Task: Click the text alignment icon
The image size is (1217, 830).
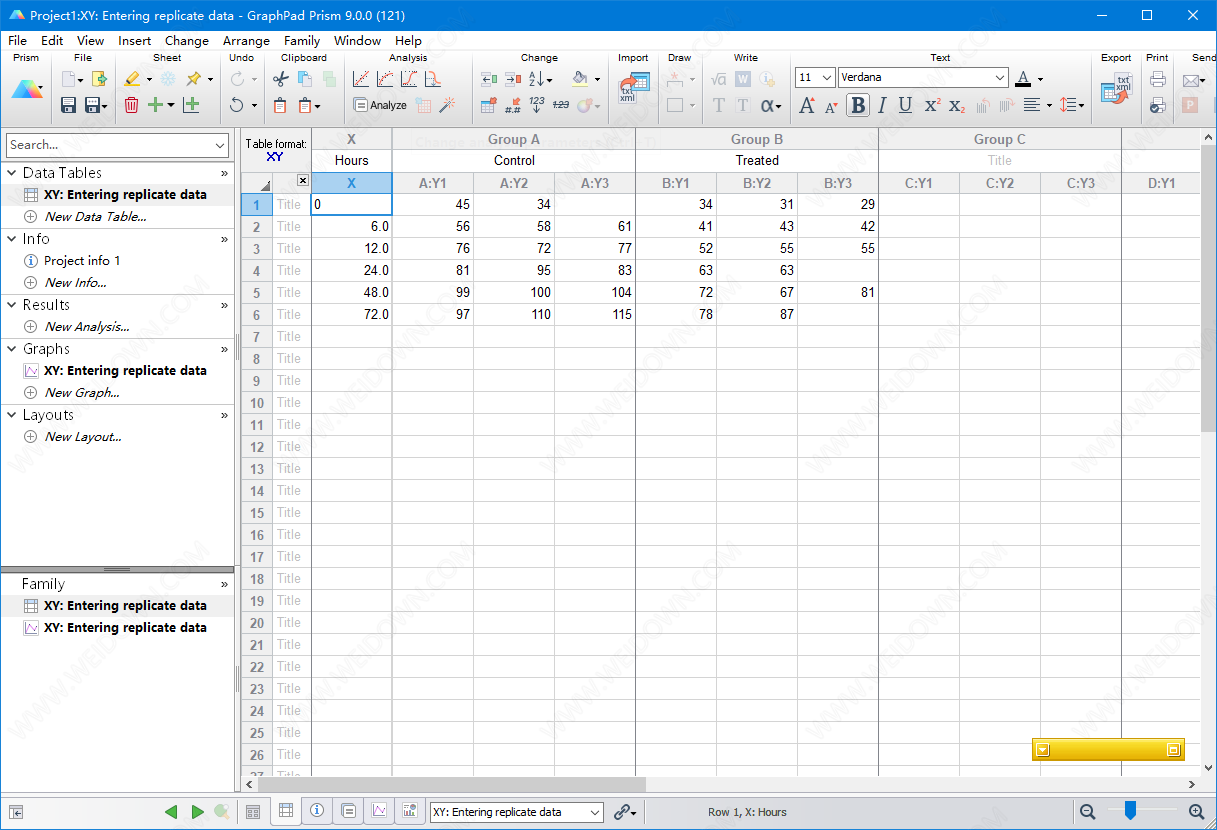Action: [1031, 105]
